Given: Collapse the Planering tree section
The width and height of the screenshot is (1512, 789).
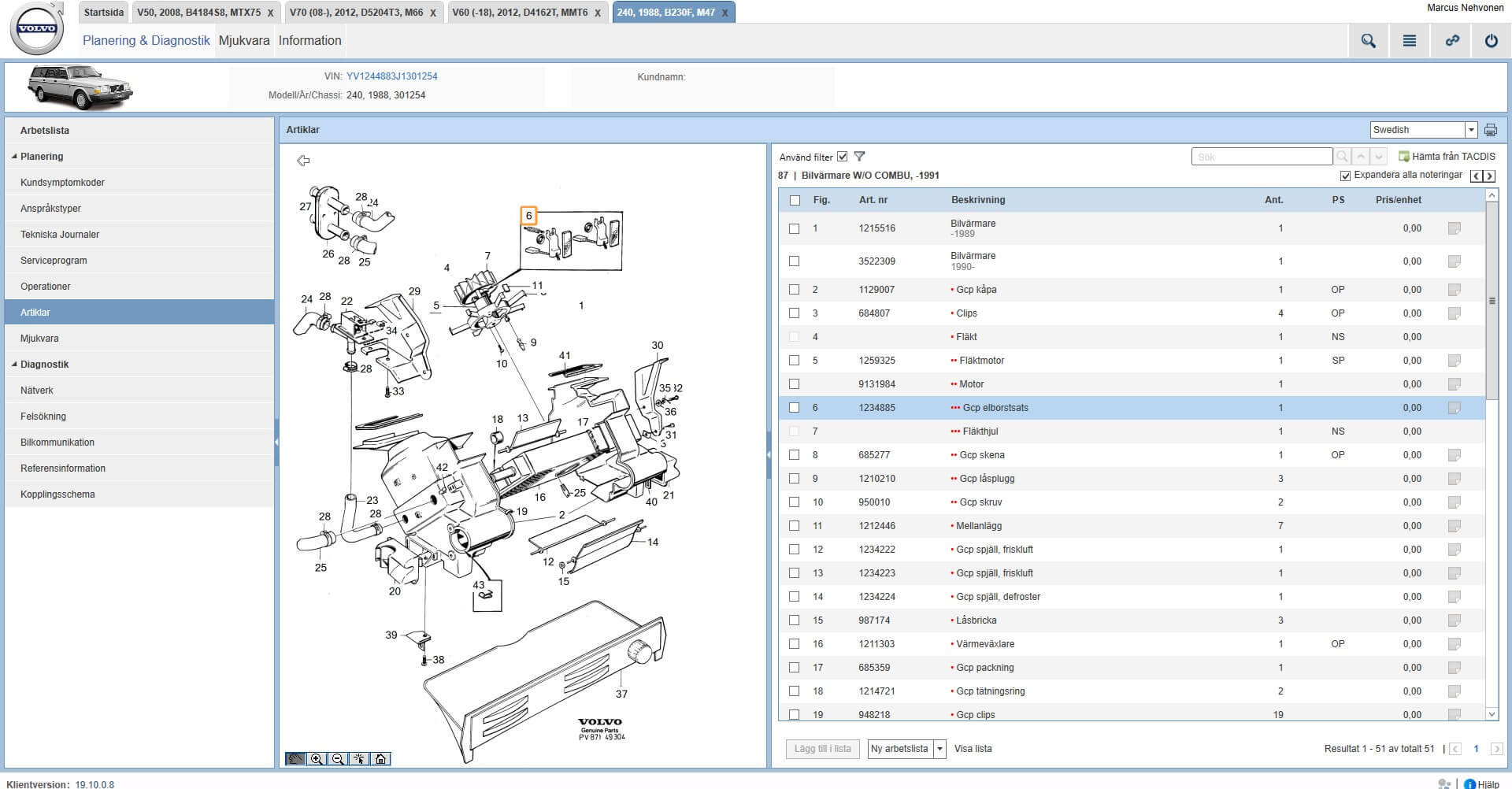Looking at the screenshot, I should [14, 157].
